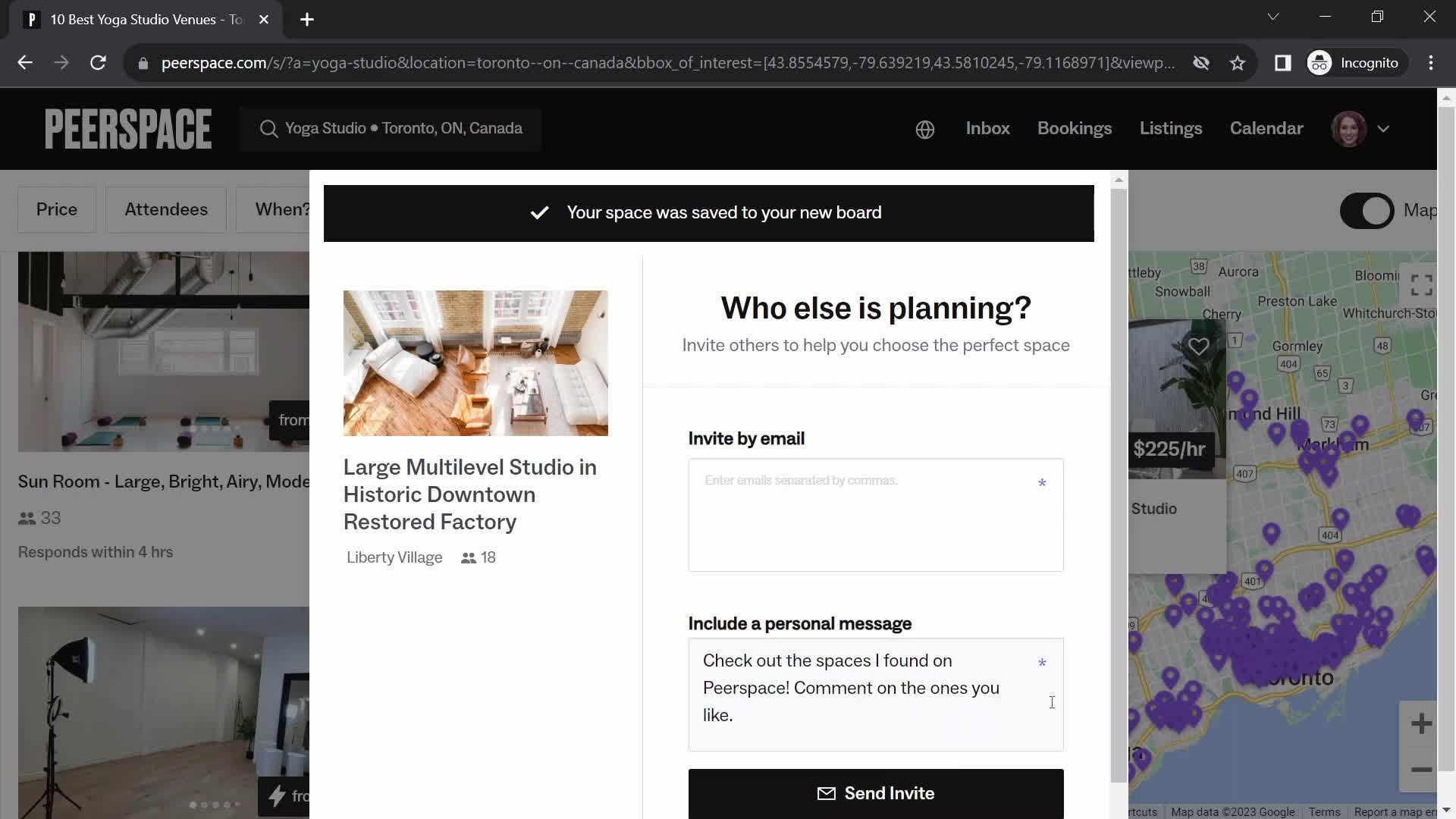Click the user profile avatar icon
The image size is (1456, 819).
click(x=1350, y=128)
